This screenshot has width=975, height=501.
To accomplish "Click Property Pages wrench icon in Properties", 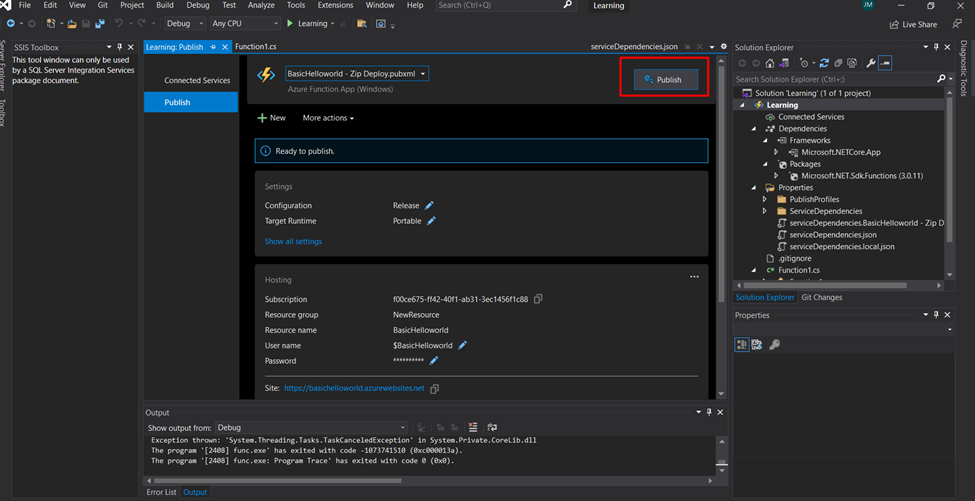I will (775, 344).
